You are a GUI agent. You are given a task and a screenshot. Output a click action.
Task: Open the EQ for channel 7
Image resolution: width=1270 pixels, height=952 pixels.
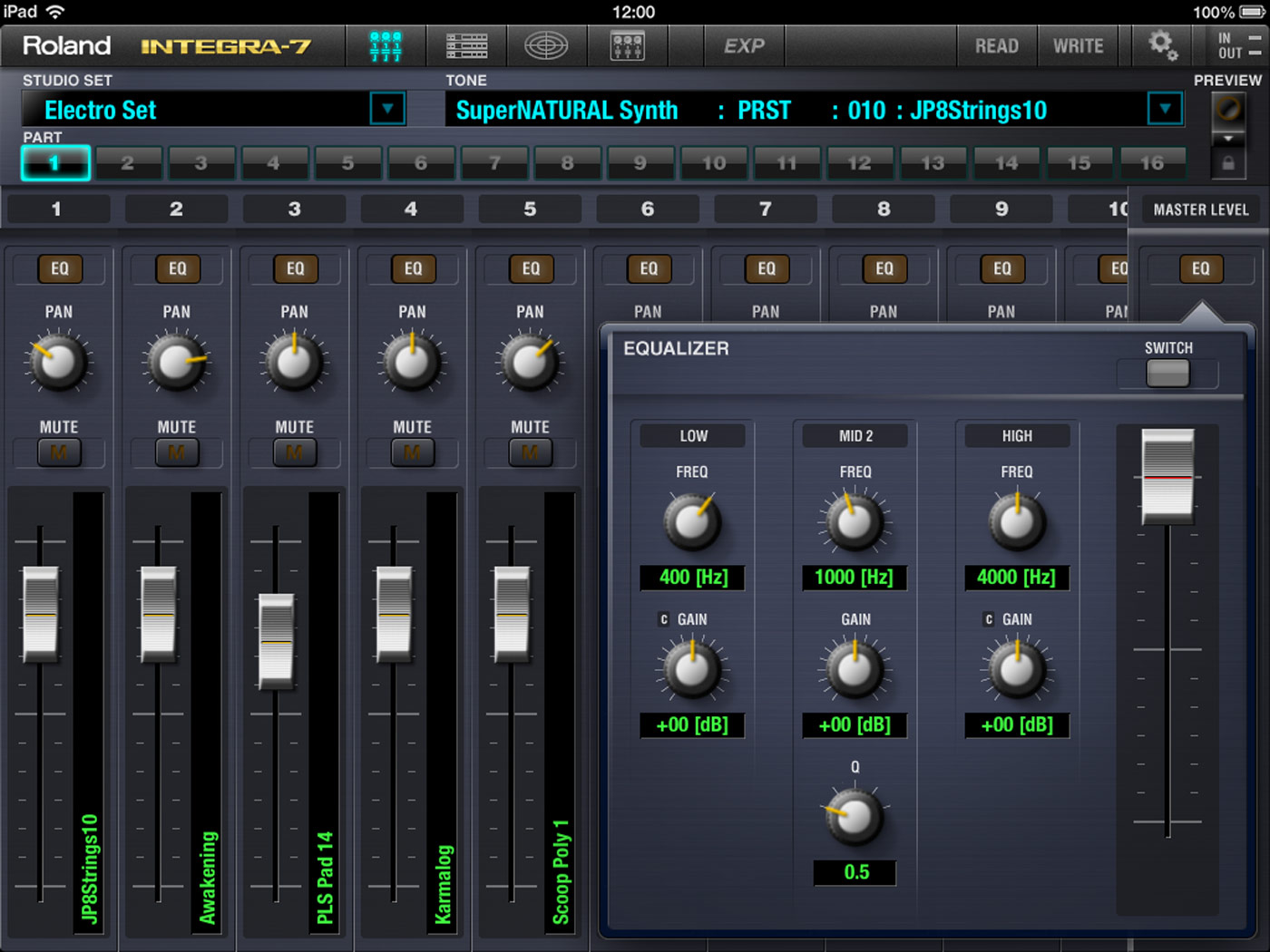[x=767, y=268]
